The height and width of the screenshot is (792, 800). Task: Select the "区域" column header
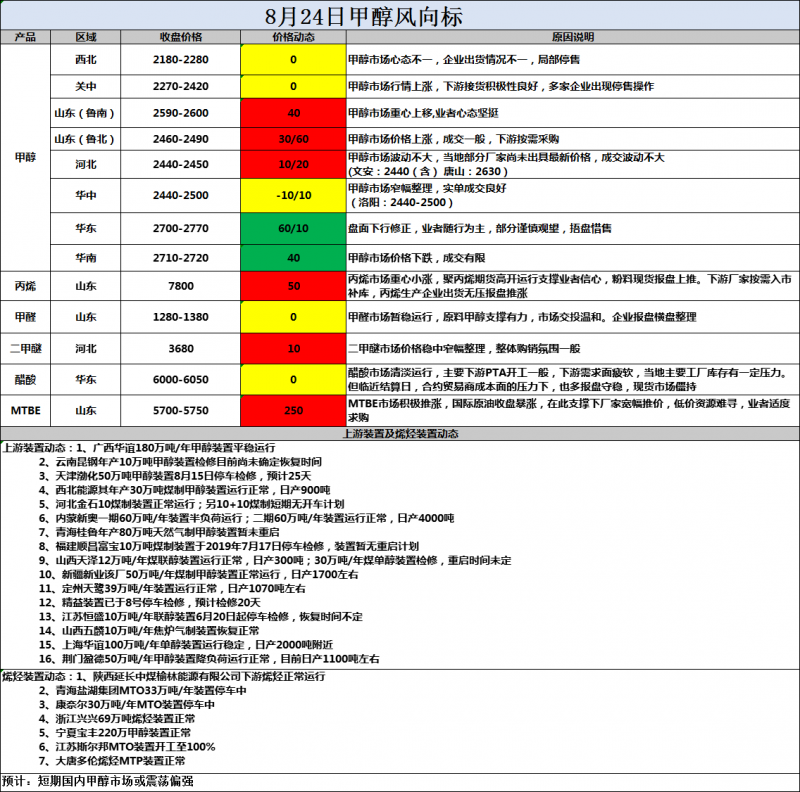(x=86, y=37)
